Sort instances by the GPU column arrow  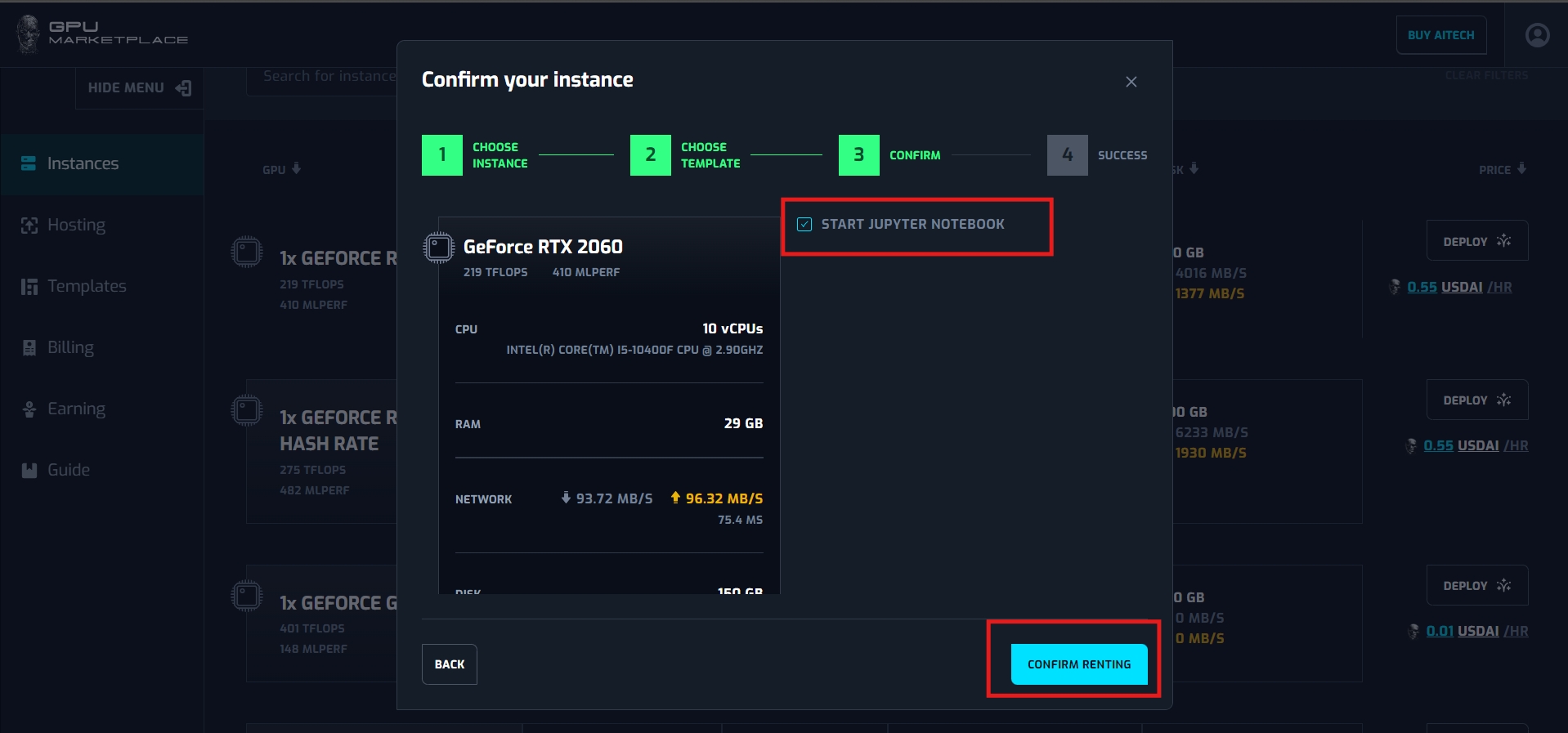[x=296, y=169]
